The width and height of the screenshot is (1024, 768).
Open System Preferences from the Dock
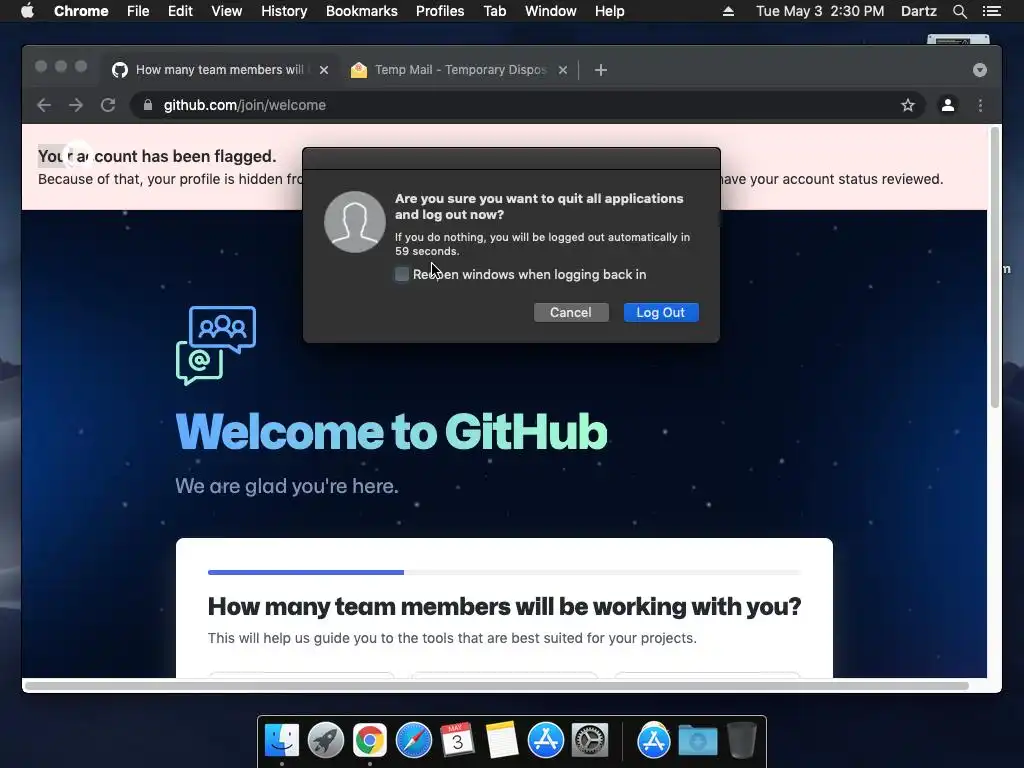click(x=590, y=741)
